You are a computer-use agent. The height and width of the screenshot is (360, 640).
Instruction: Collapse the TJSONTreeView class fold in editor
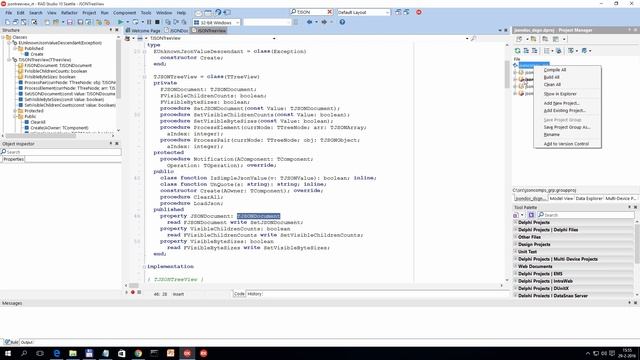[144, 77]
